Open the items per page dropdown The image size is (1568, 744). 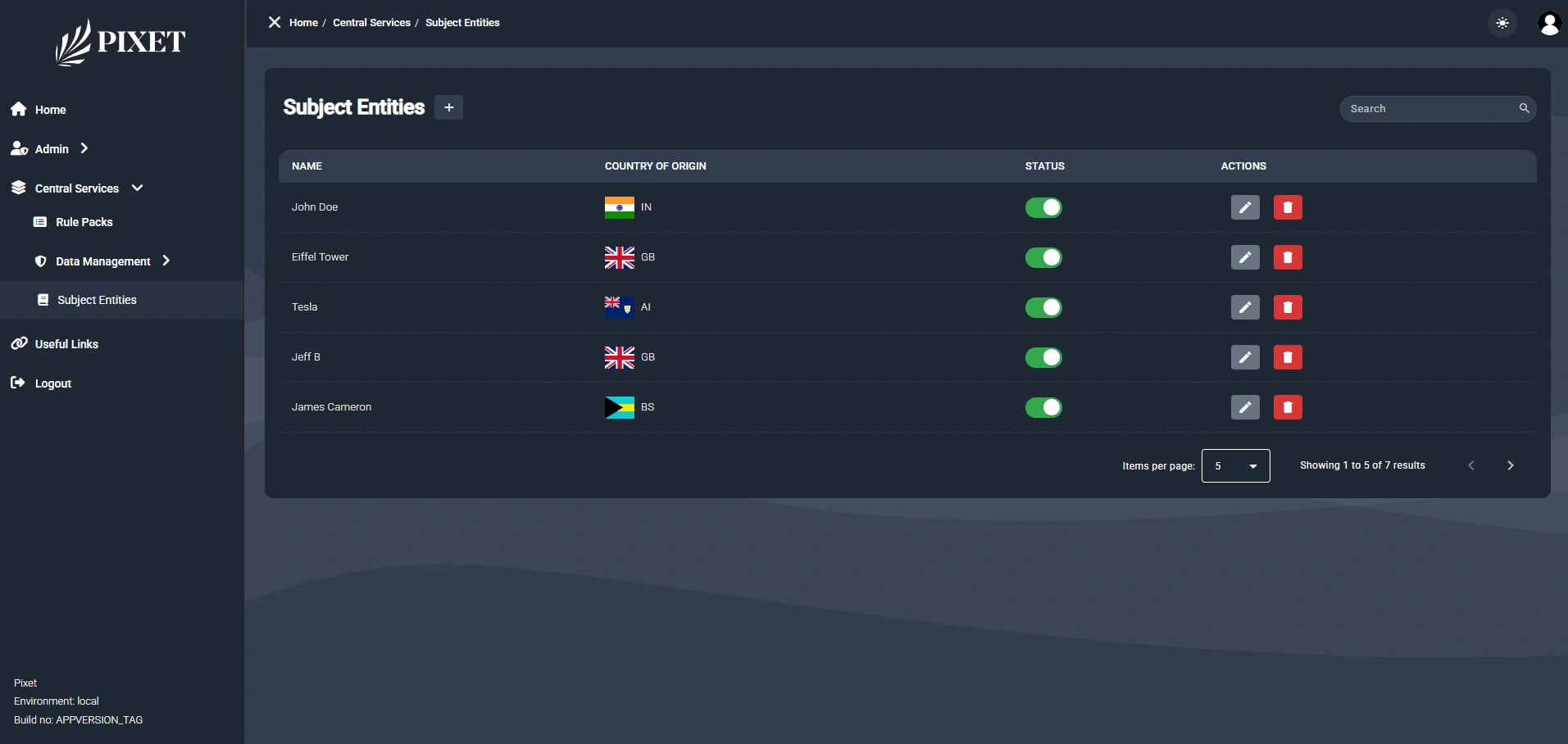point(1235,465)
